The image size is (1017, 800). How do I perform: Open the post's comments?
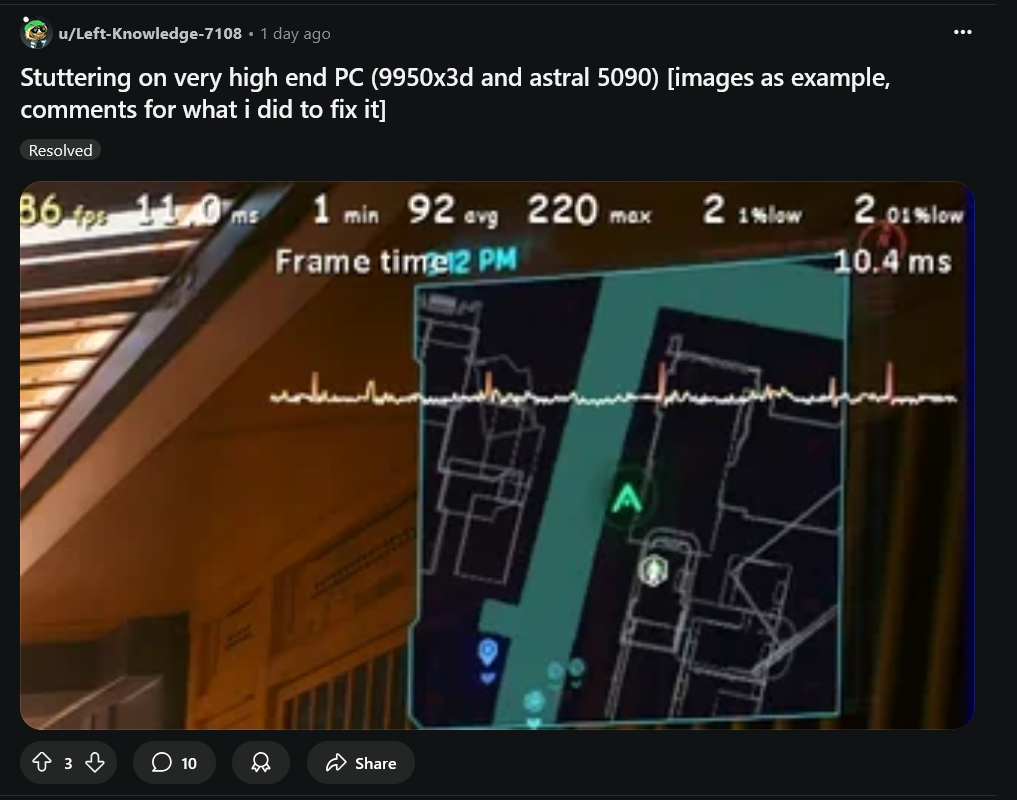click(174, 762)
